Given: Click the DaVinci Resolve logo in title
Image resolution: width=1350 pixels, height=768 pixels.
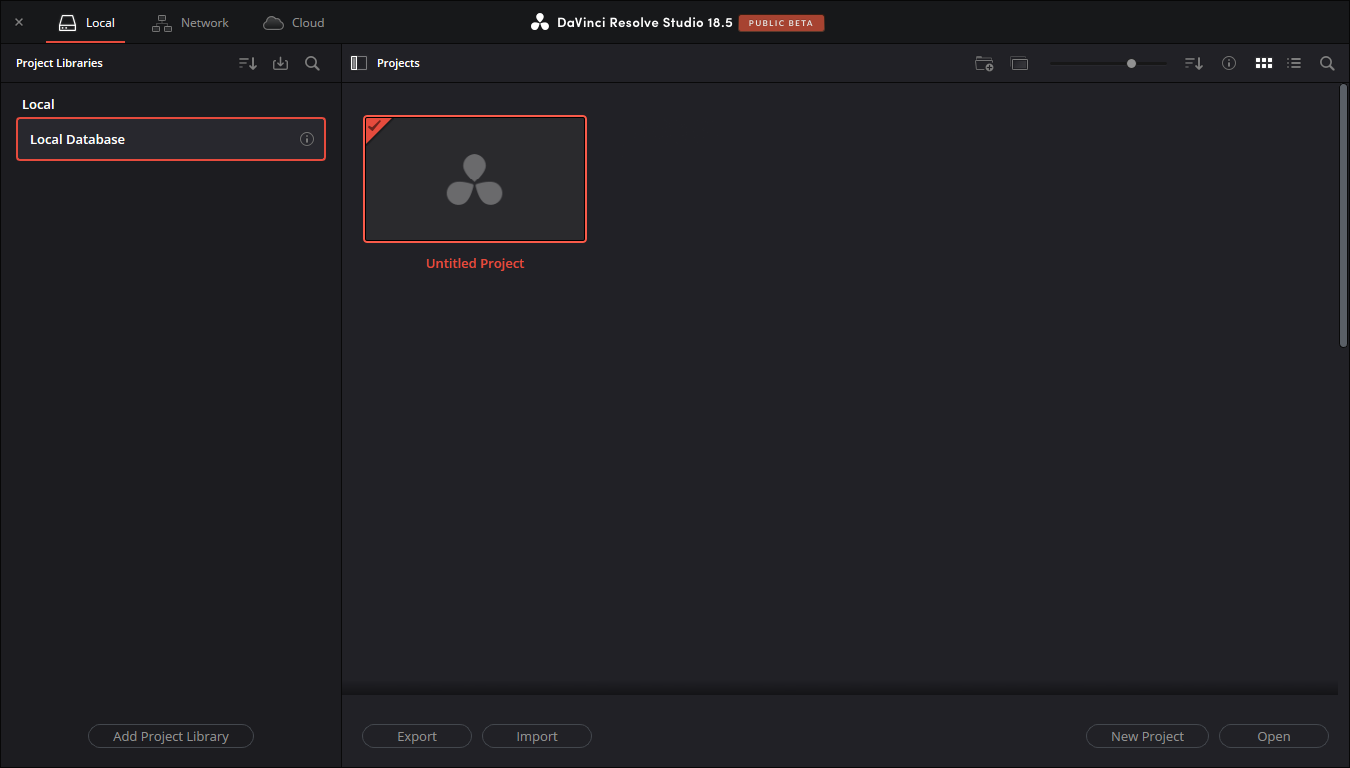Looking at the screenshot, I should point(540,22).
